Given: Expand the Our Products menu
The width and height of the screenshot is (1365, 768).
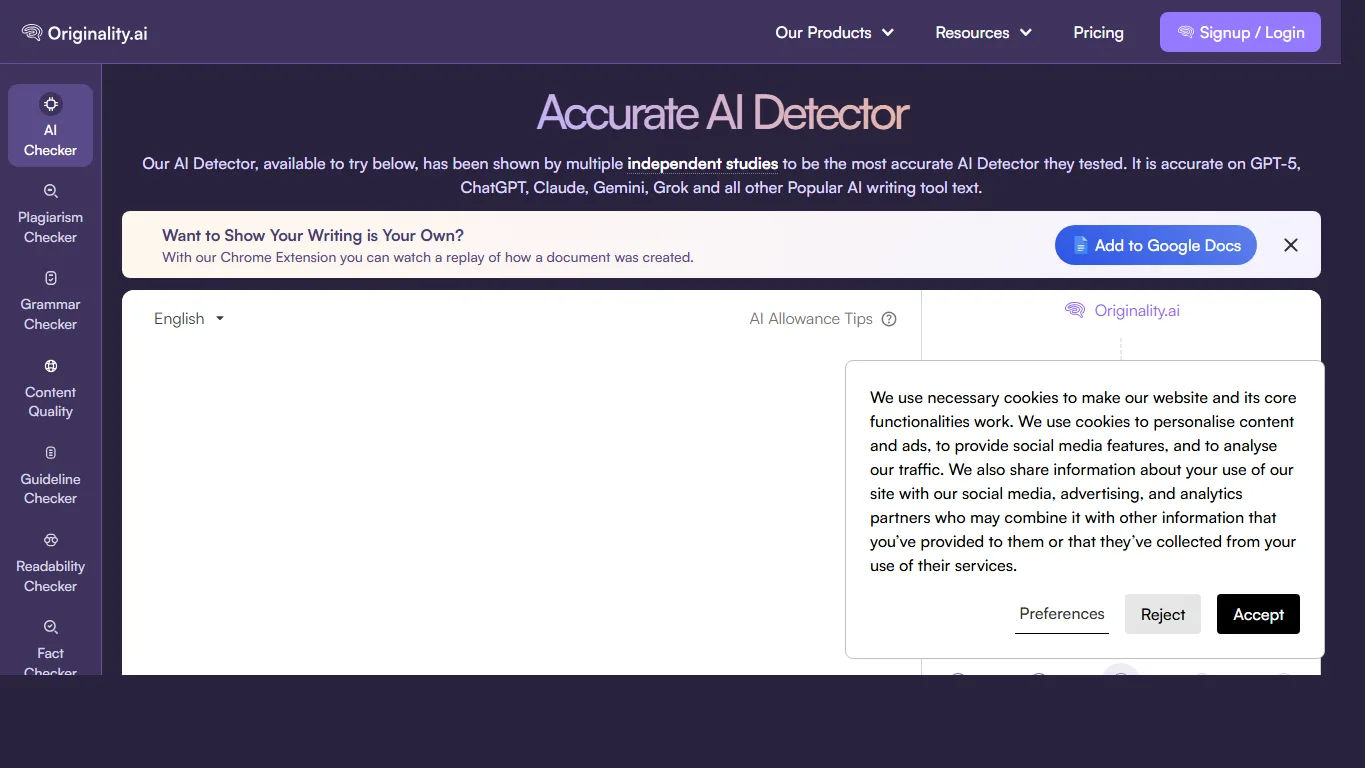Looking at the screenshot, I should pos(835,33).
